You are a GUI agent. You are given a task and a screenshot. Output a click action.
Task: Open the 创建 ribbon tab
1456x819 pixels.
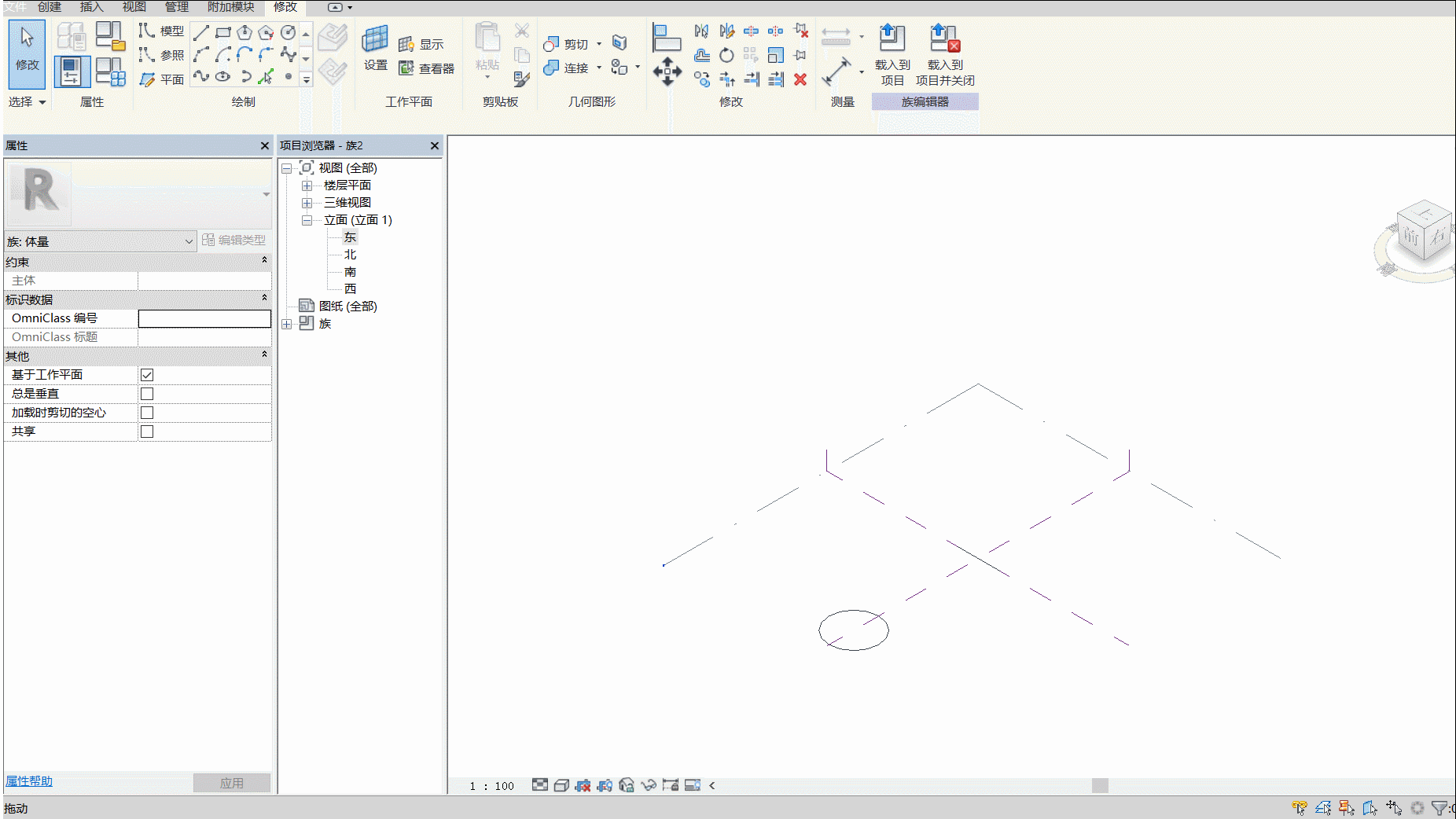pyautogui.click(x=50, y=7)
